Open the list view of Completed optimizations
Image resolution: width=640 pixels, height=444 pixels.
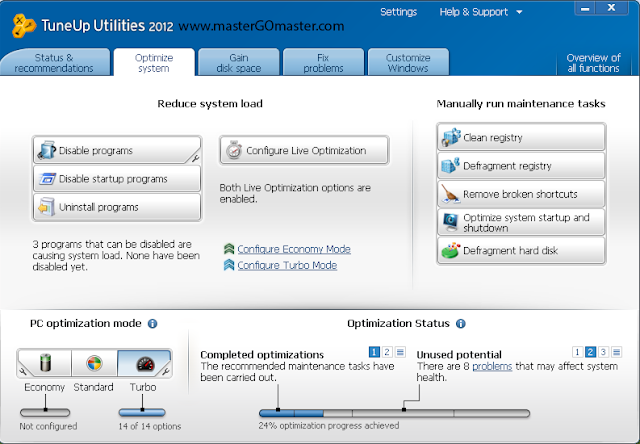(x=400, y=352)
